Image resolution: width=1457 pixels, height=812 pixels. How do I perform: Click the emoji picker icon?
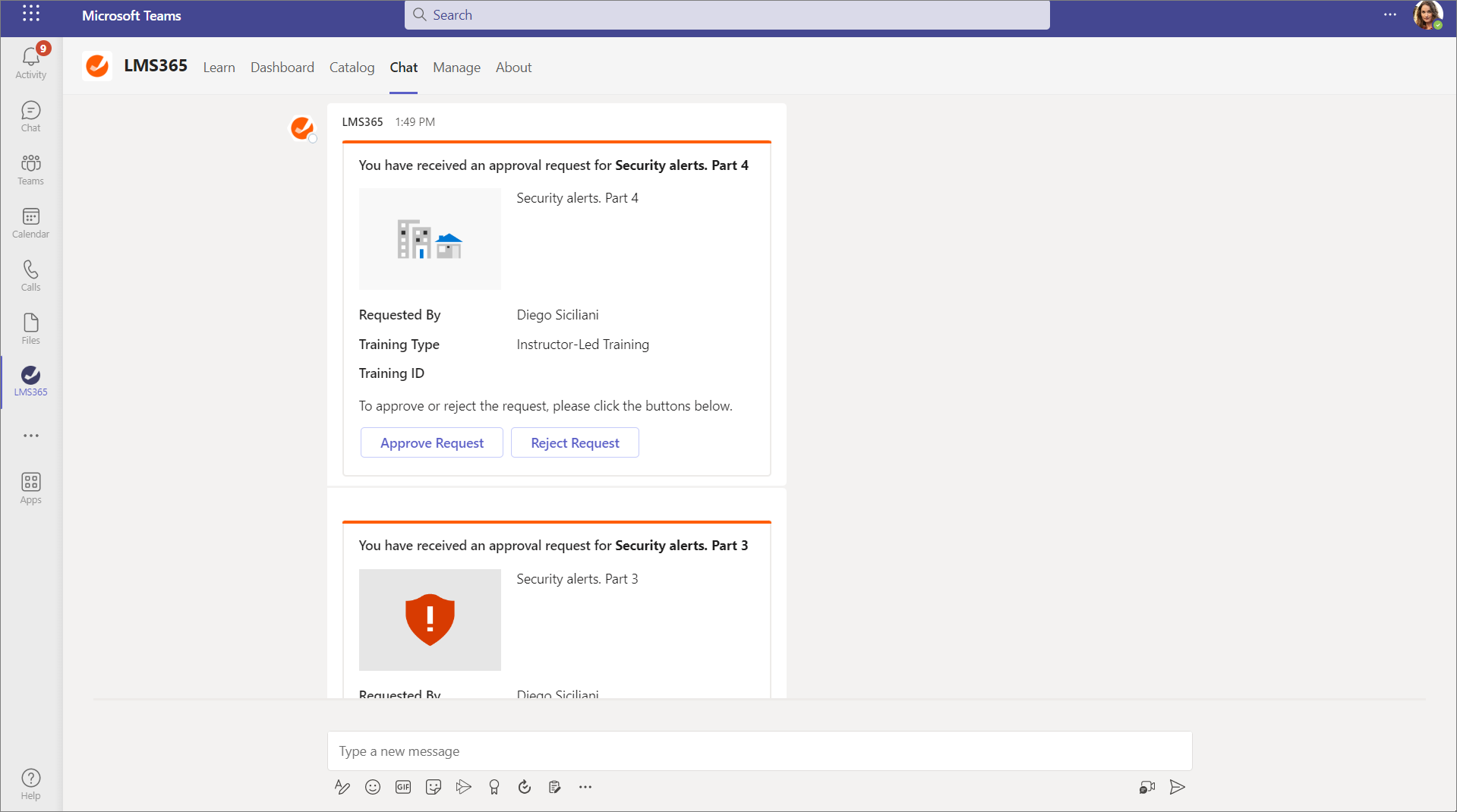pos(372,787)
